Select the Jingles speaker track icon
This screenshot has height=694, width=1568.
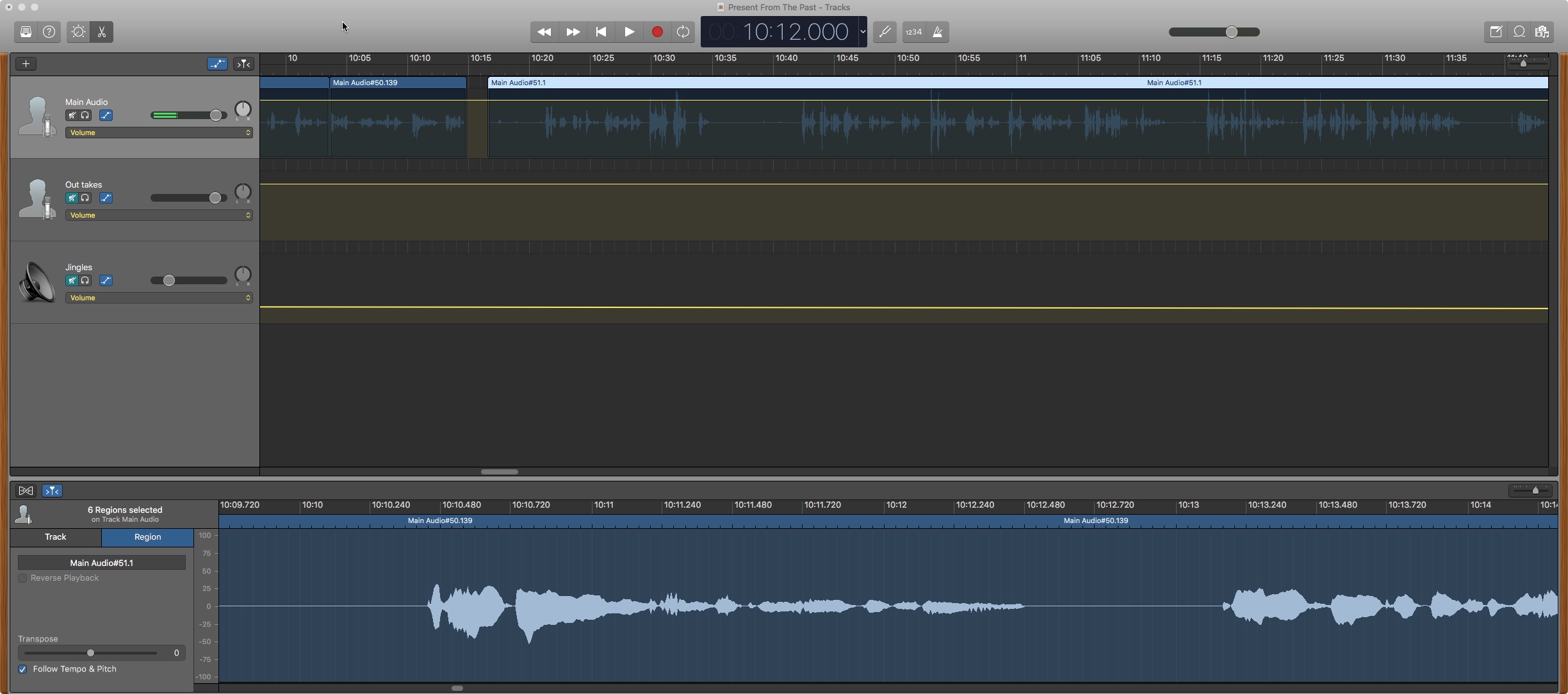pos(37,282)
